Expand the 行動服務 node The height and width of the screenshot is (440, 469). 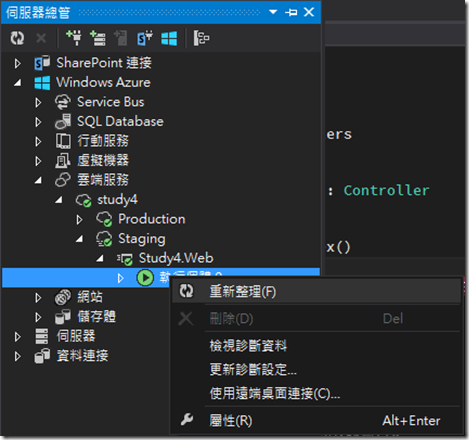click(x=38, y=141)
